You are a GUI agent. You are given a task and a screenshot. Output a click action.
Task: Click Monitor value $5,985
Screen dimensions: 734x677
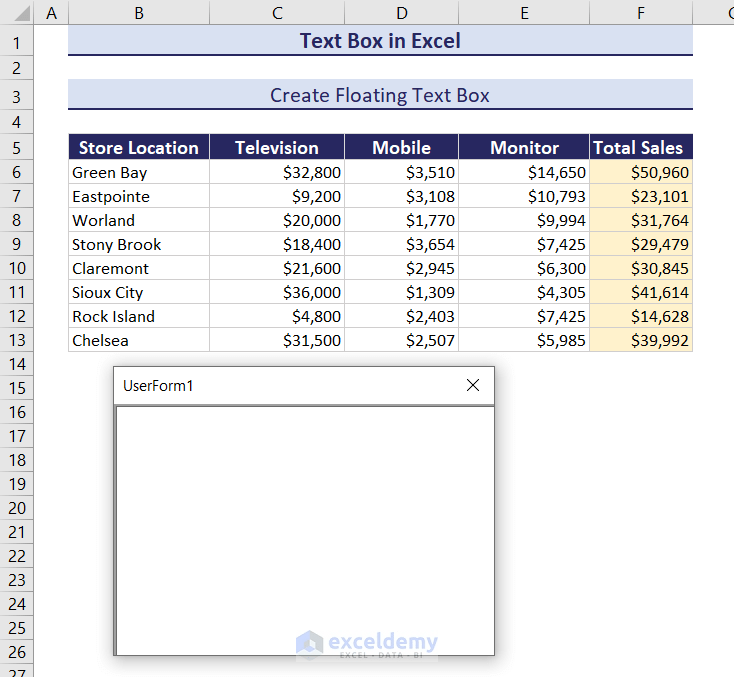click(524, 340)
